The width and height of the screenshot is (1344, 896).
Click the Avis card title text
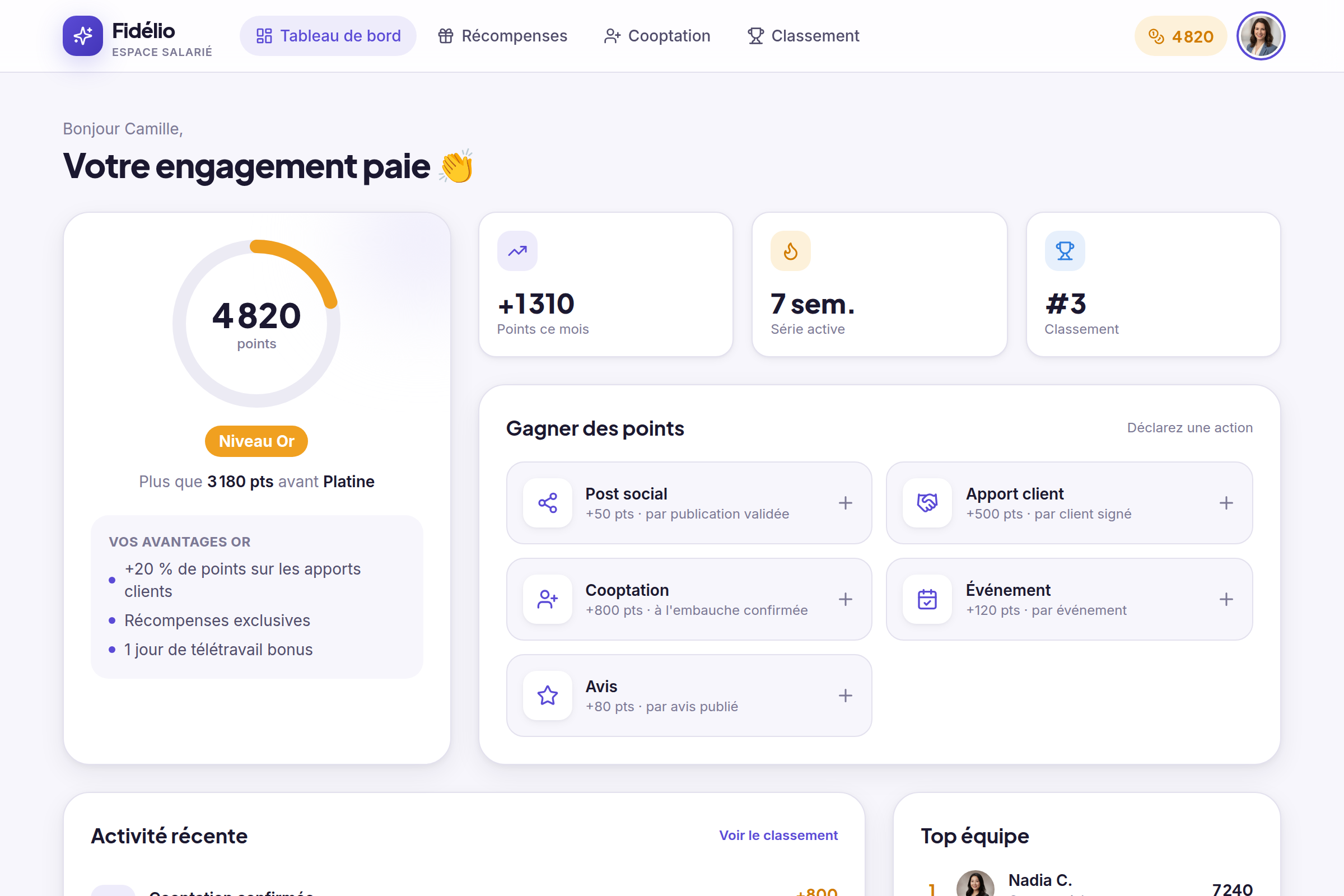tap(601, 687)
